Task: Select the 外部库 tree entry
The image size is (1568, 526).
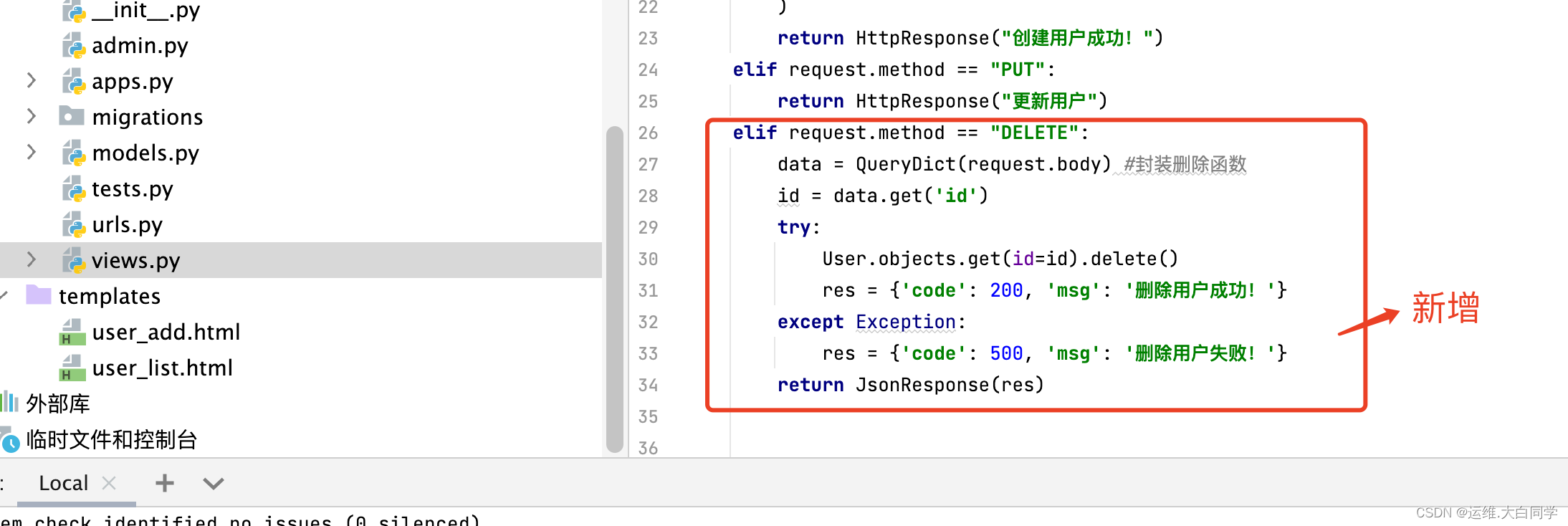Action: [x=58, y=403]
